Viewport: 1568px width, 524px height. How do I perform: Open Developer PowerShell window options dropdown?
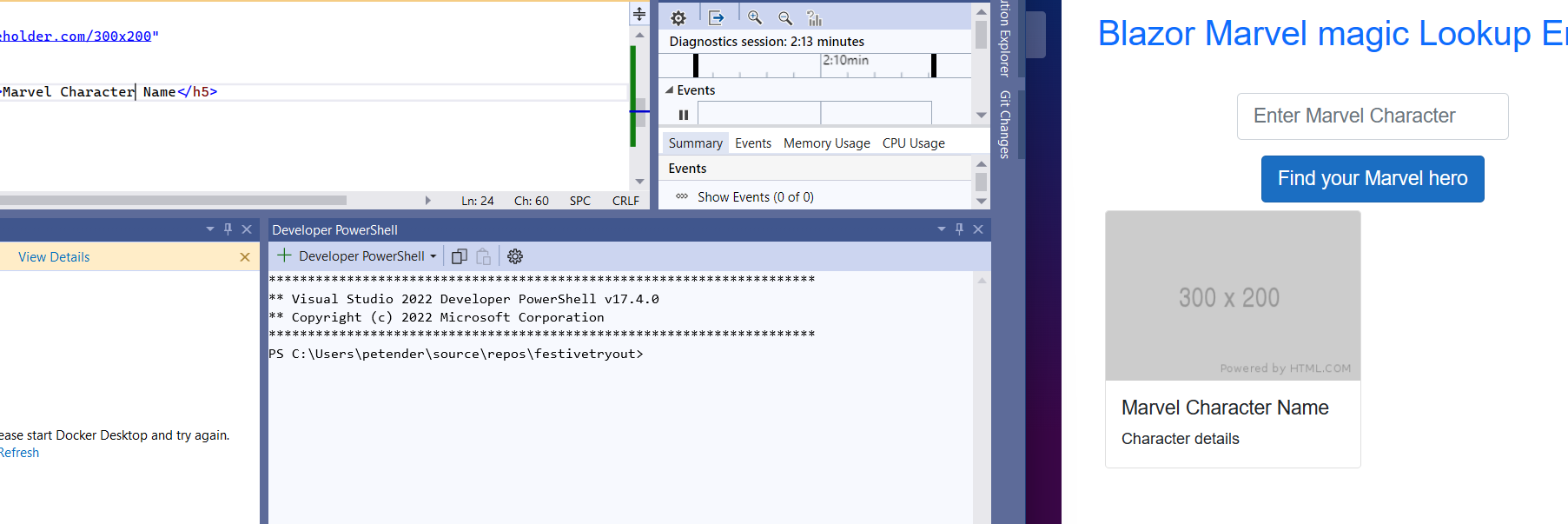coord(942,229)
